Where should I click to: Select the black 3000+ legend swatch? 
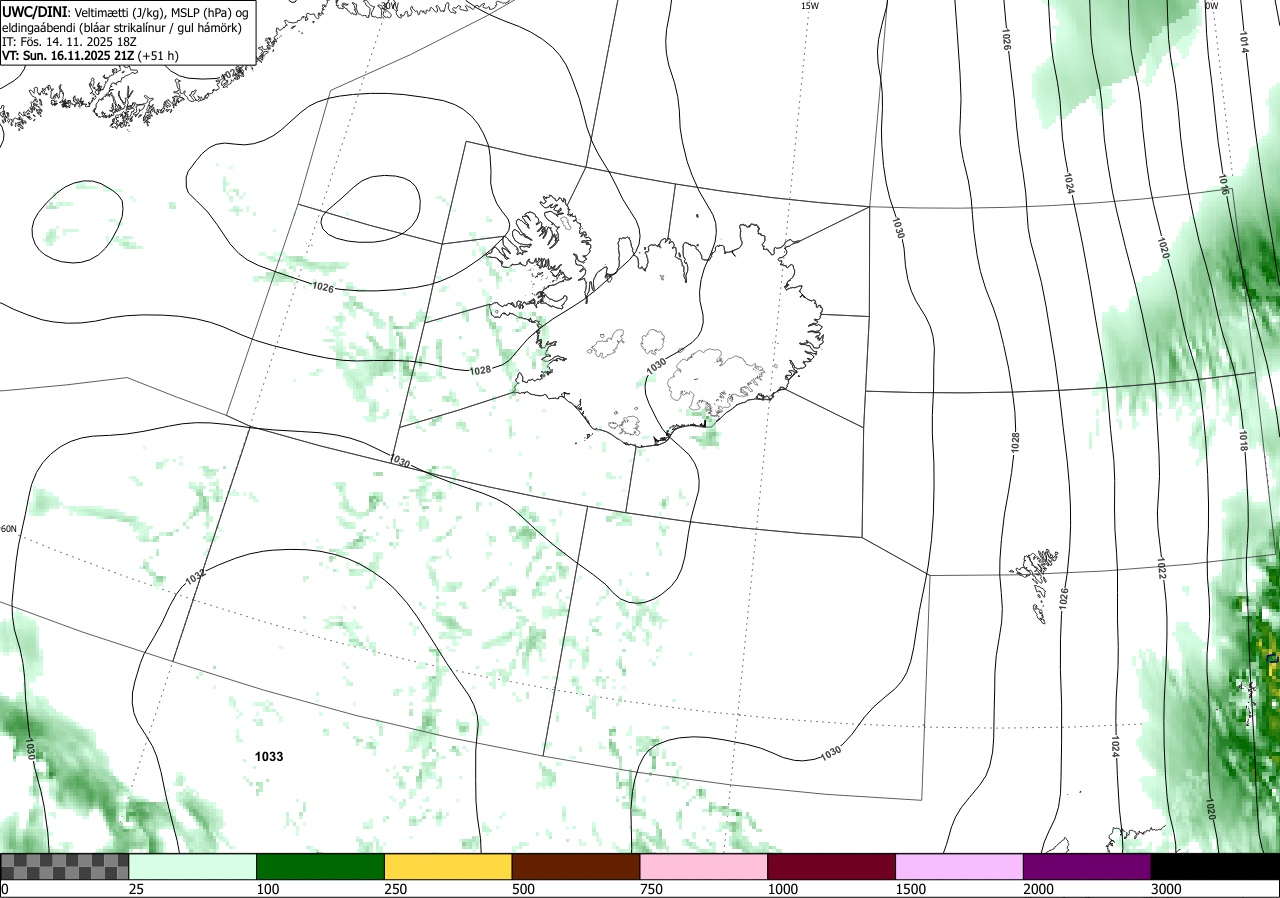tap(1215, 866)
